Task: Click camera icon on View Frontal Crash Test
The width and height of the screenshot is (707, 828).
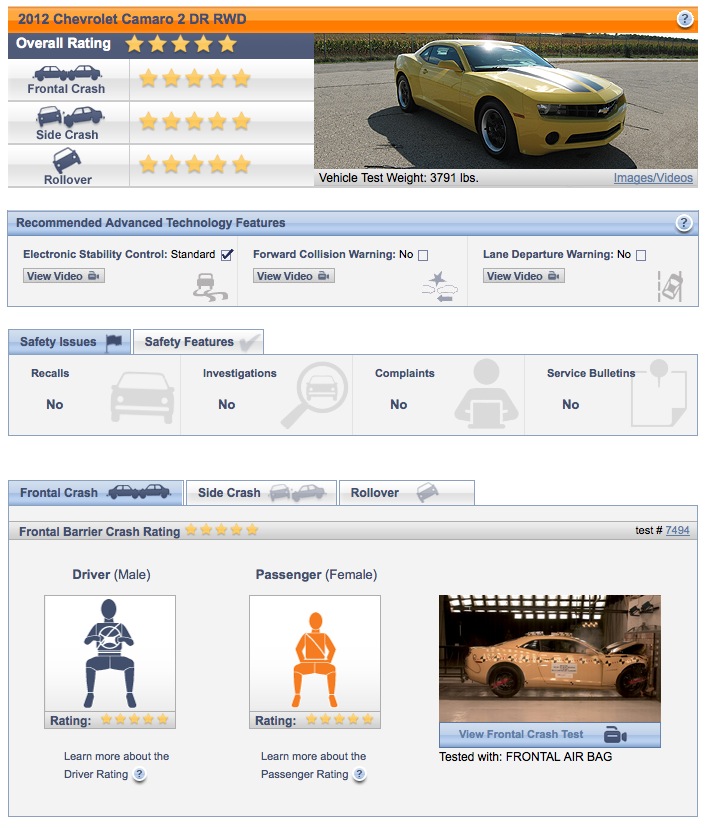Action: pyautogui.click(x=615, y=735)
